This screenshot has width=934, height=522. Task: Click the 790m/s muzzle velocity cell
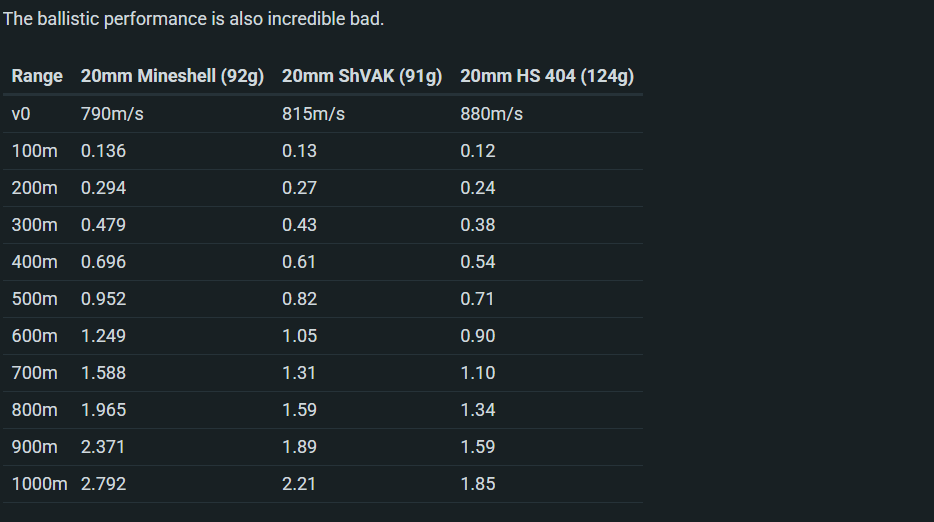[x=112, y=114]
